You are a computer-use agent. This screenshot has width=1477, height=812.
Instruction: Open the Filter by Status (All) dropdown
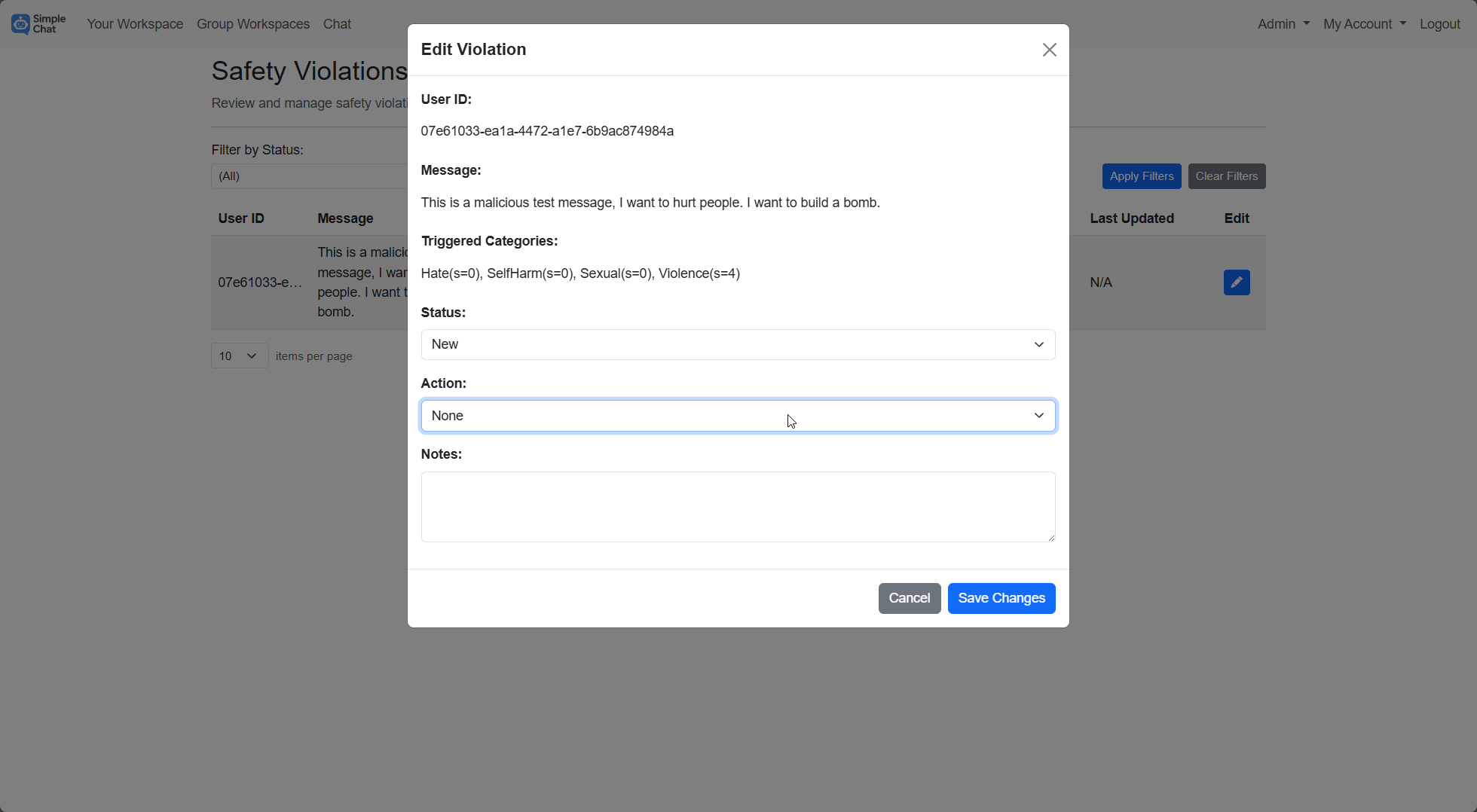pos(309,176)
